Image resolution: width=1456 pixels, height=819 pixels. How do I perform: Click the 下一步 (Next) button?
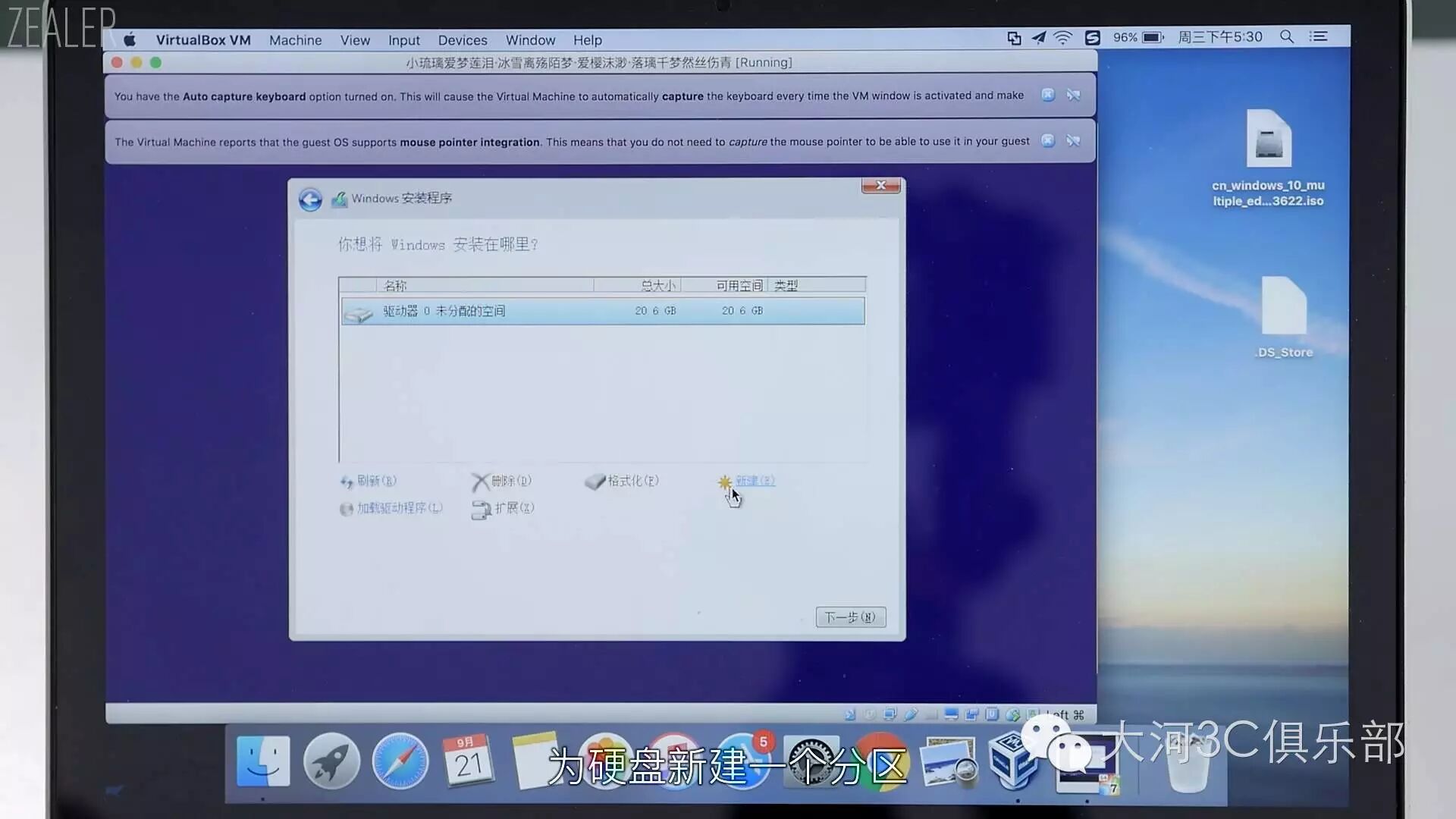pyautogui.click(x=850, y=617)
